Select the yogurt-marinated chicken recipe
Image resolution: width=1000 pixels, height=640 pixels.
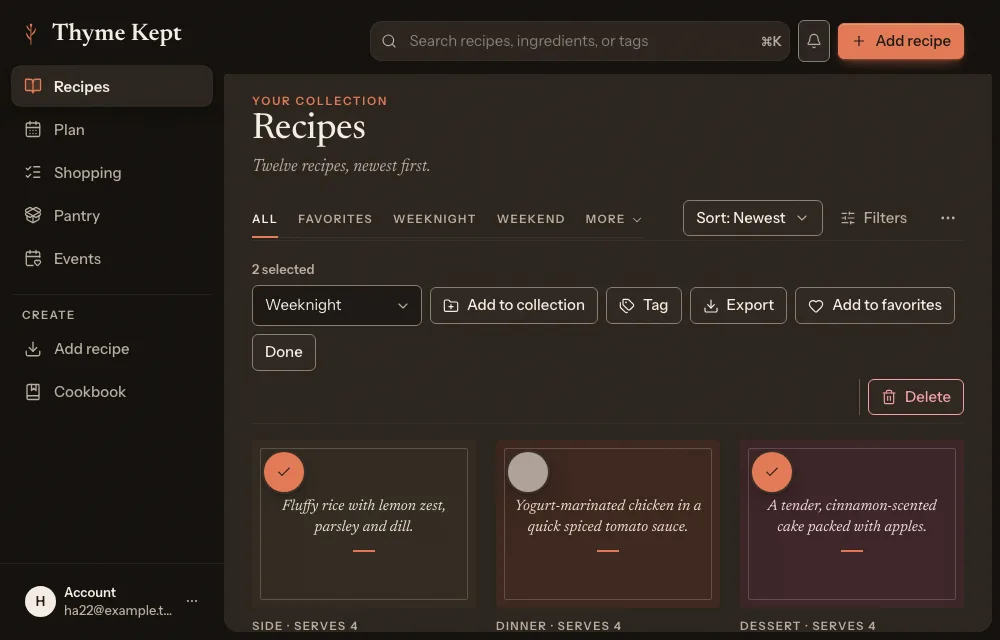click(x=528, y=472)
